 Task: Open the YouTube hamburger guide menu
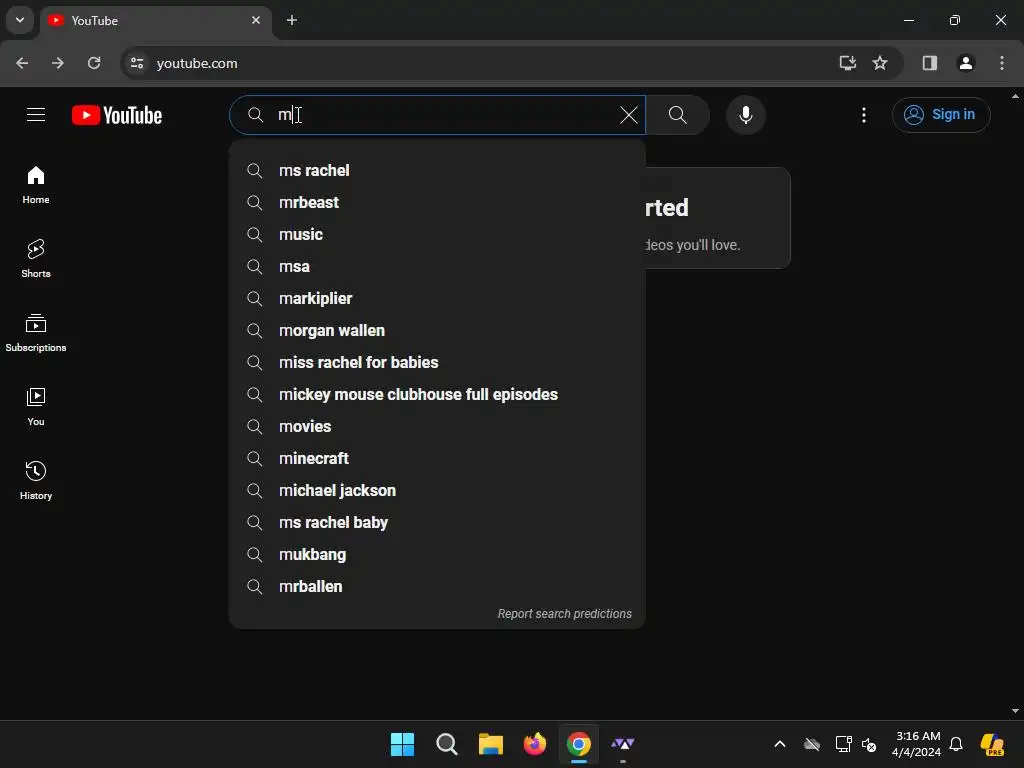36,115
